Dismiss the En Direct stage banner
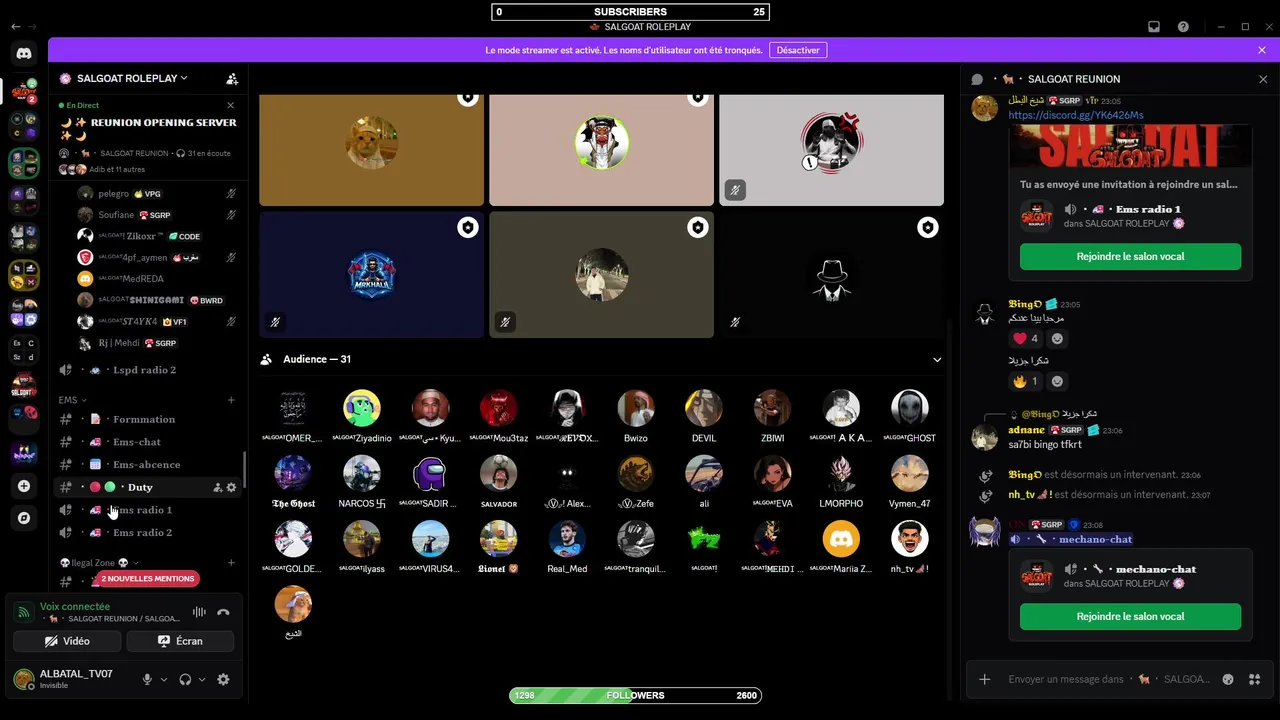 point(231,105)
